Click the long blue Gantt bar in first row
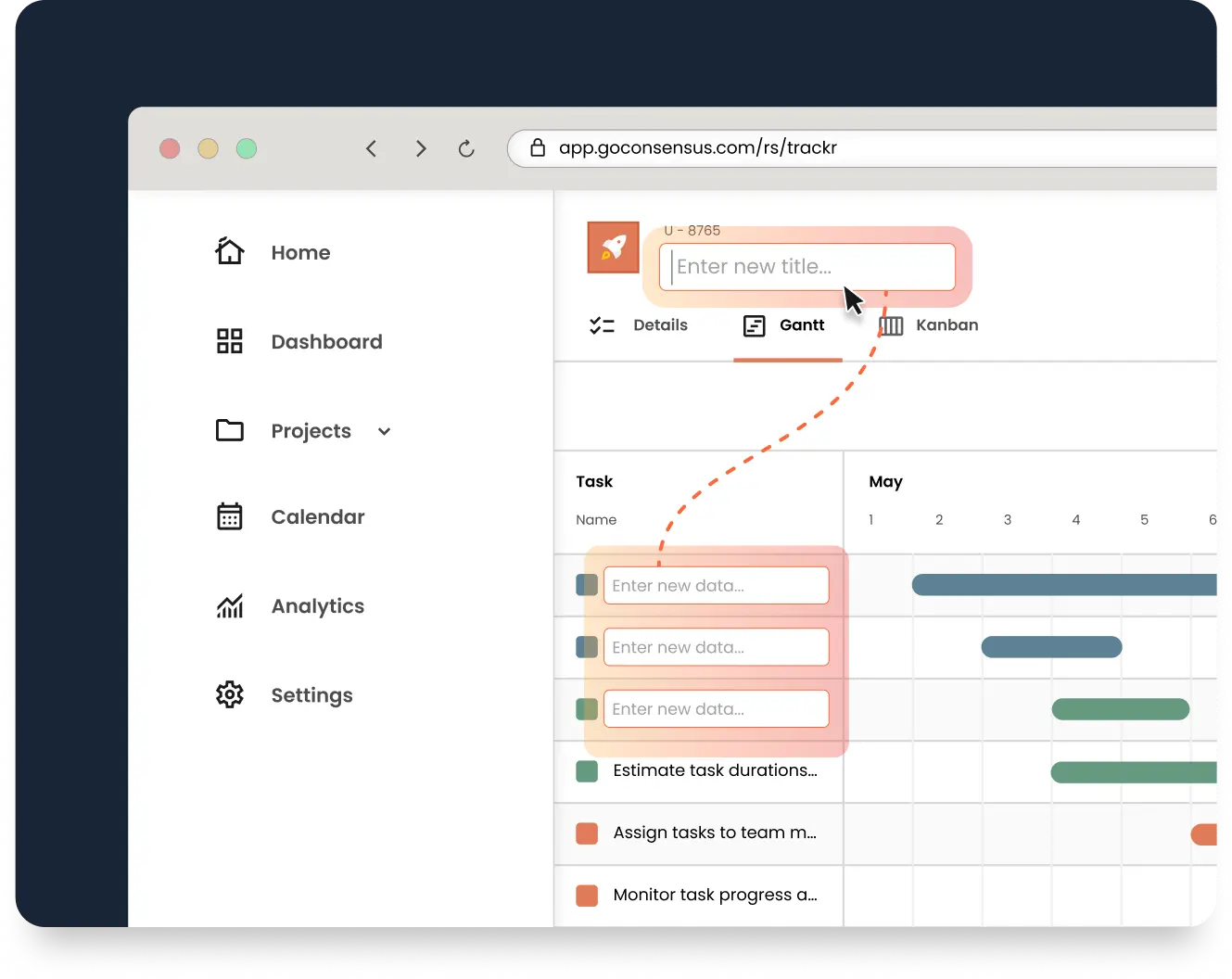 [1064, 584]
